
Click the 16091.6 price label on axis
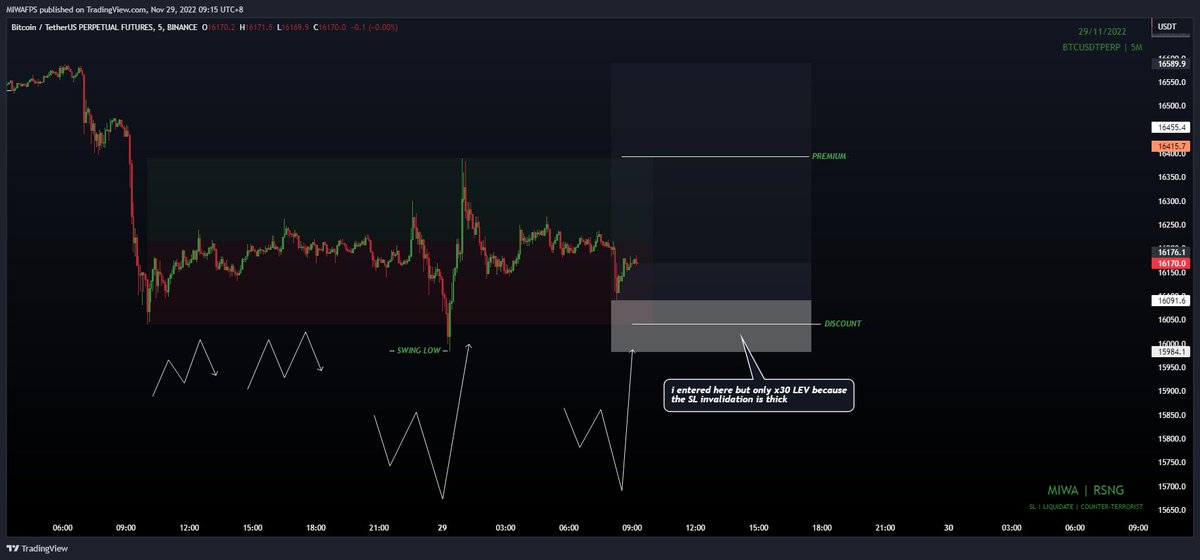(x=1169, y=300)
